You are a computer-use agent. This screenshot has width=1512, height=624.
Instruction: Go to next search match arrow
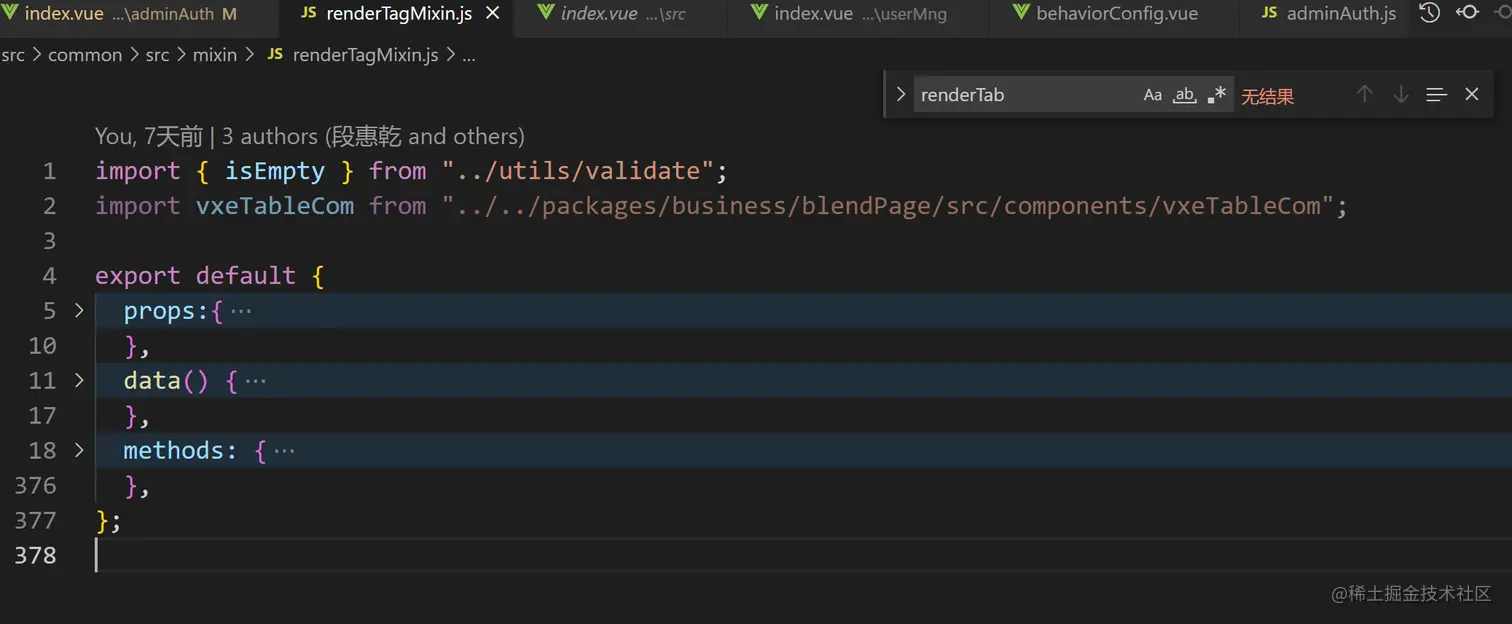point(1401,94)
